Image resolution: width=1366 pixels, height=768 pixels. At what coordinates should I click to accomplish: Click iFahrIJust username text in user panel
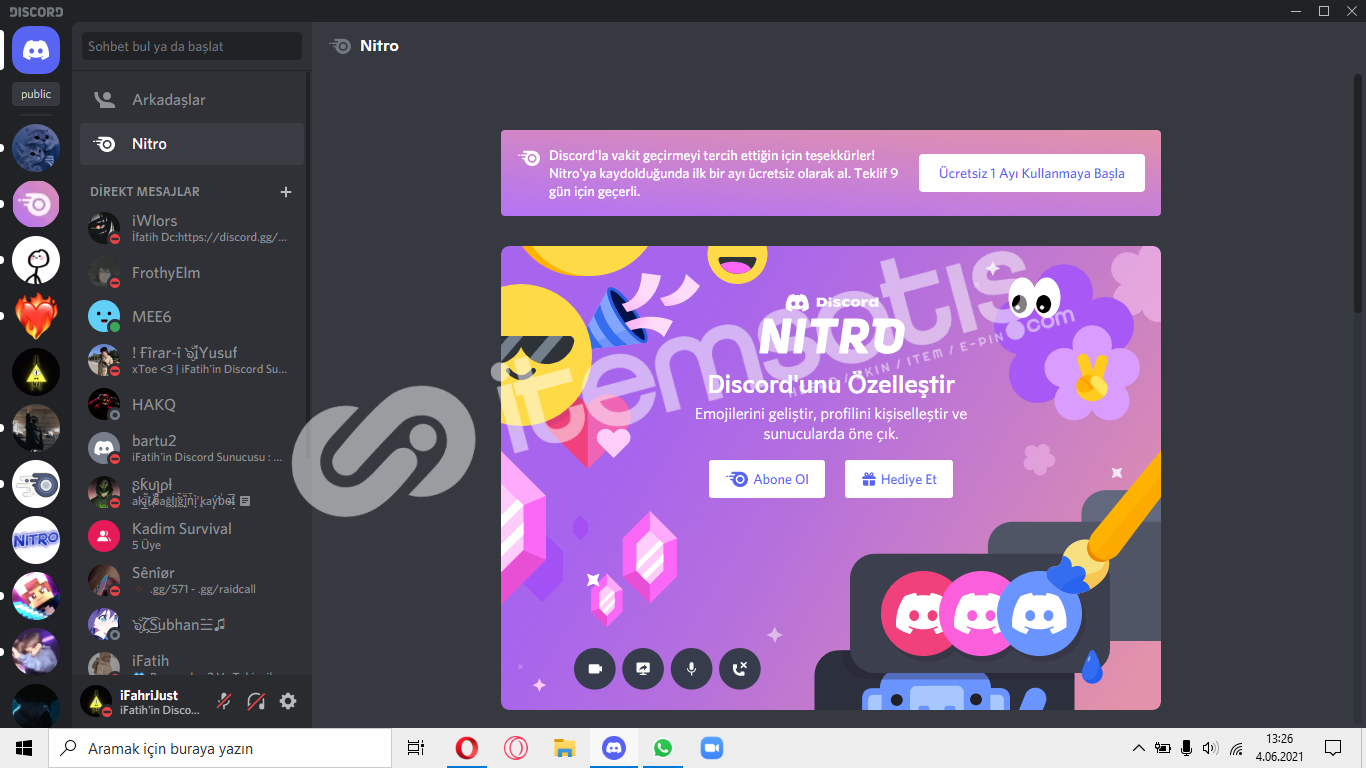coord(149,695)
